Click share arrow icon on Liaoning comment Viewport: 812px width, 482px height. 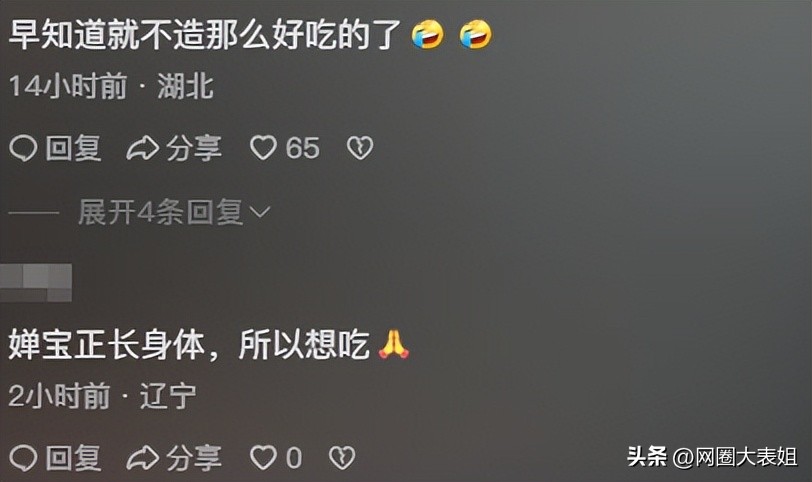click(x=142, y=458)
